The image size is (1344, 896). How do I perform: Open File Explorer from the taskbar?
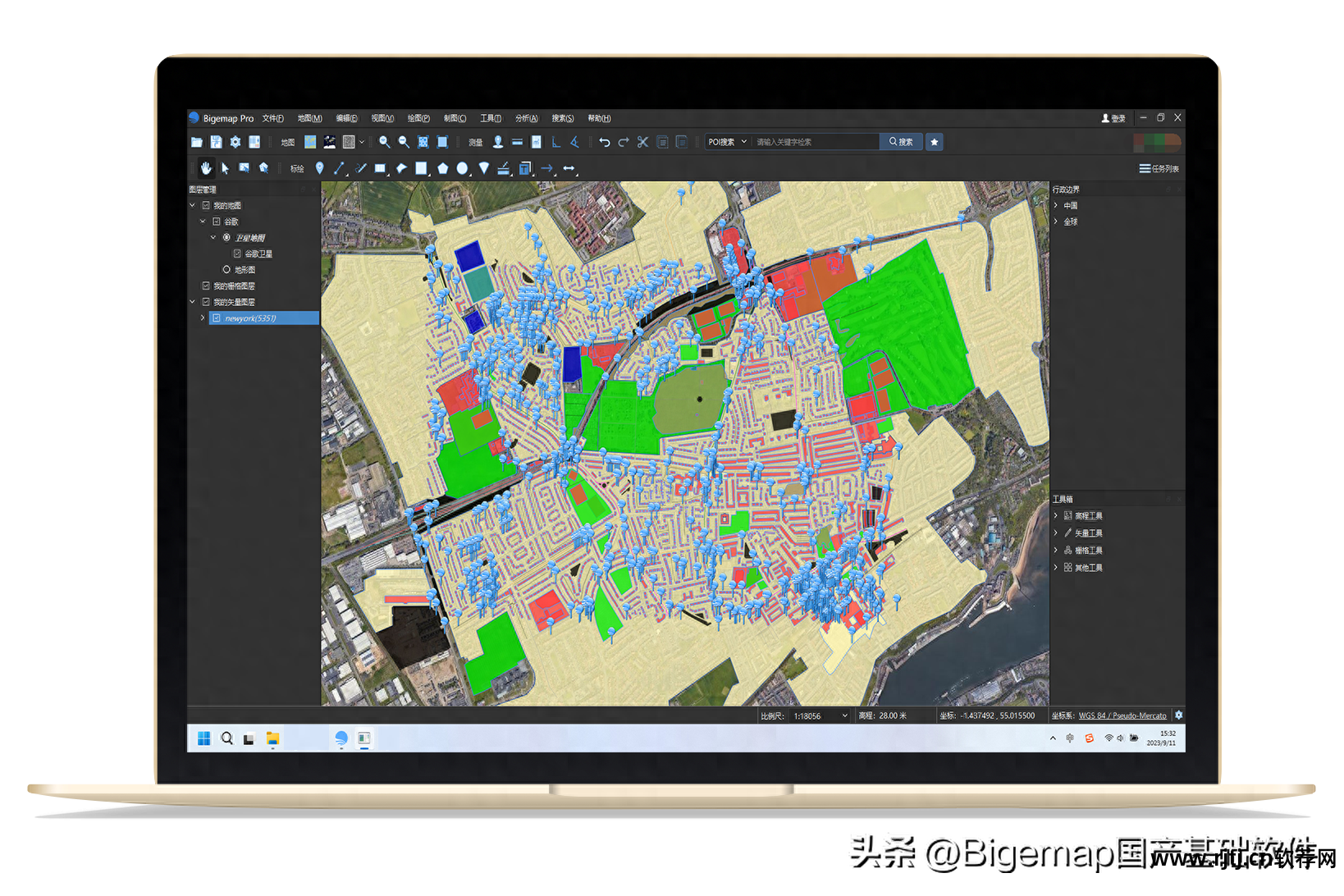click(x=272, y=738)
